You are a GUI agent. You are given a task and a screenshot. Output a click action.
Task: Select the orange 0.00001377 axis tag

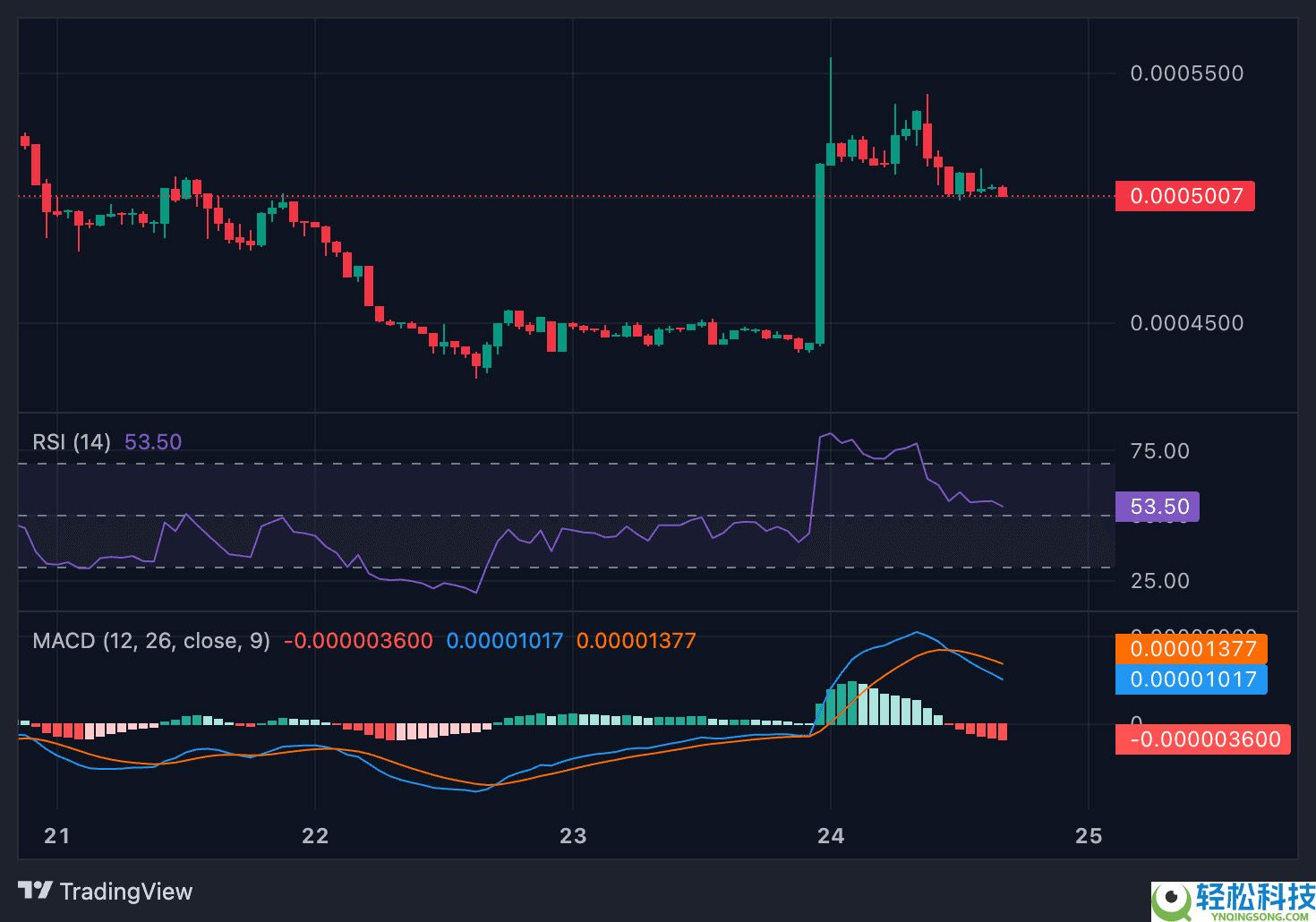click(1192, 649)
